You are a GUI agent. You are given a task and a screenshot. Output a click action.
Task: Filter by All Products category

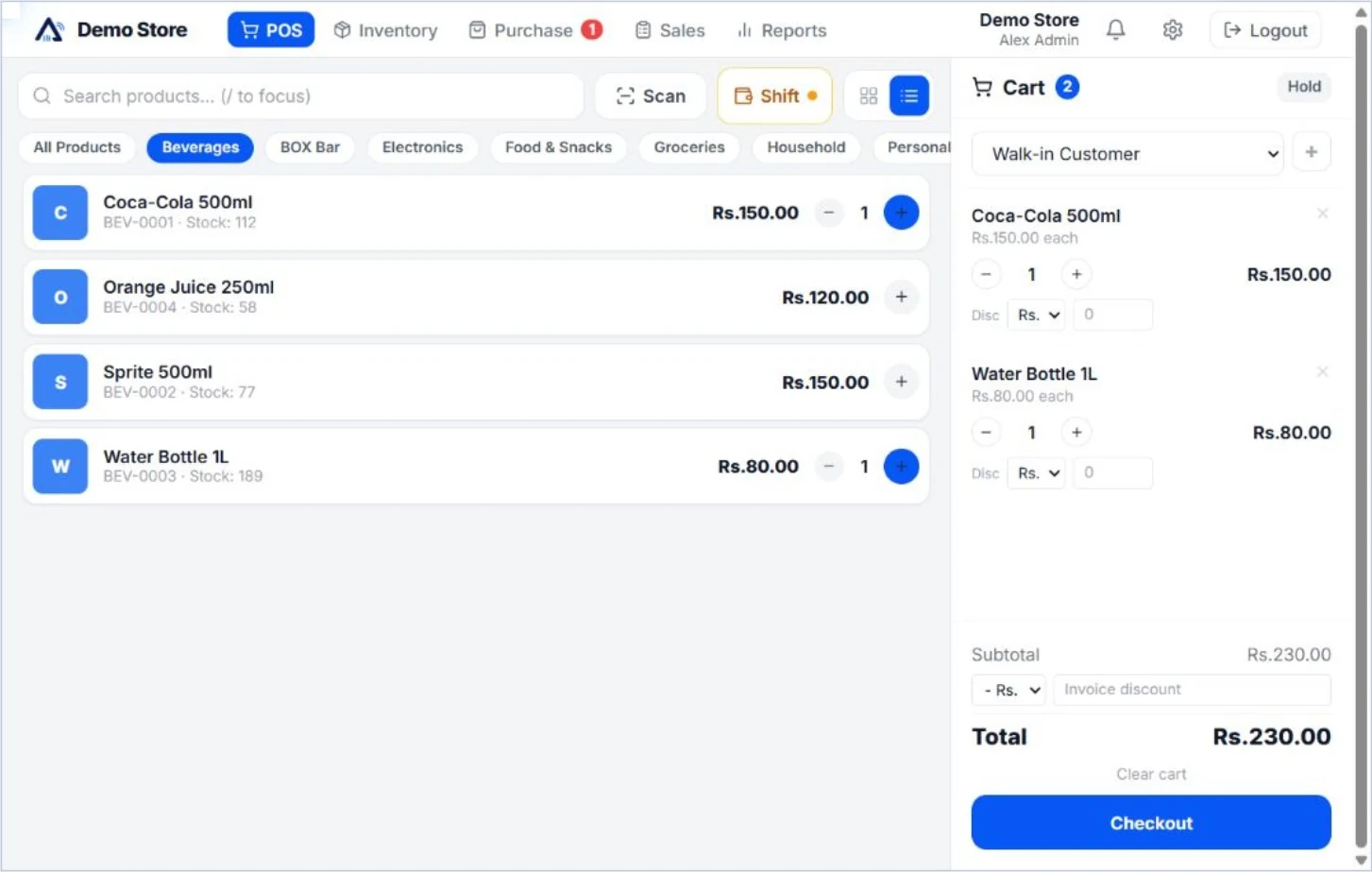(x=77, y=147)
